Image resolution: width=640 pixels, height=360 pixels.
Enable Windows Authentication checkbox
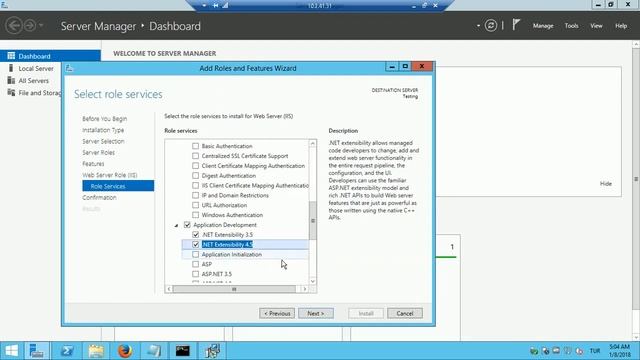pos(196,215)
